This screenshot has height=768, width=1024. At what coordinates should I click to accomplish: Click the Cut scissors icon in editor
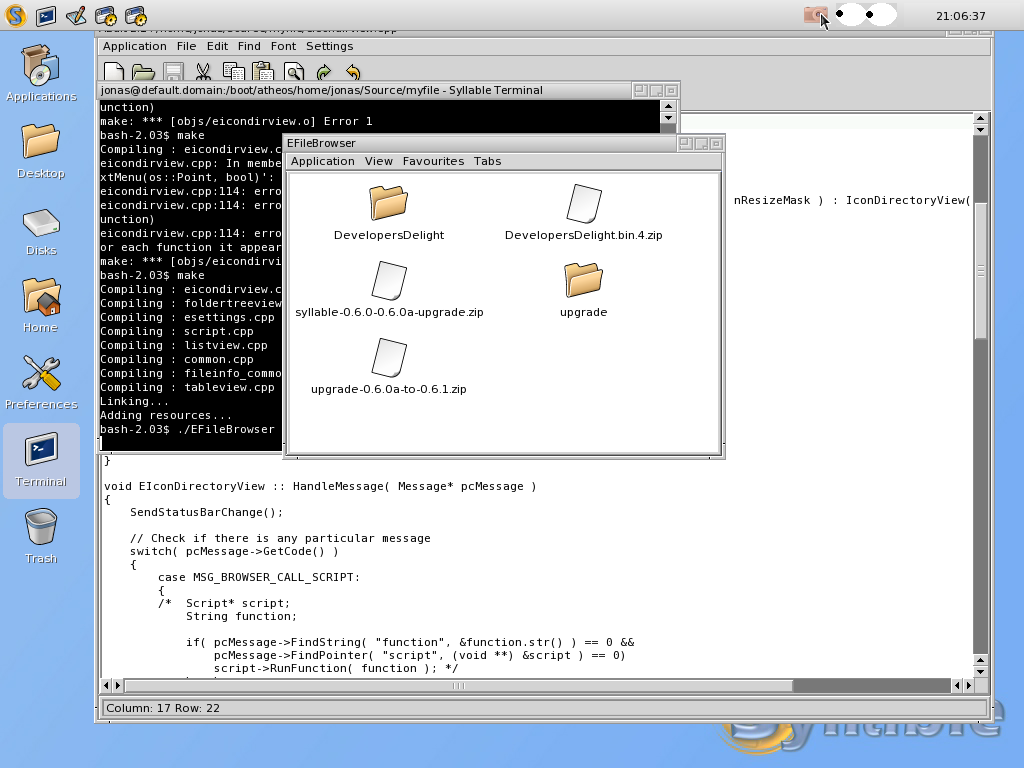[203, 72]
